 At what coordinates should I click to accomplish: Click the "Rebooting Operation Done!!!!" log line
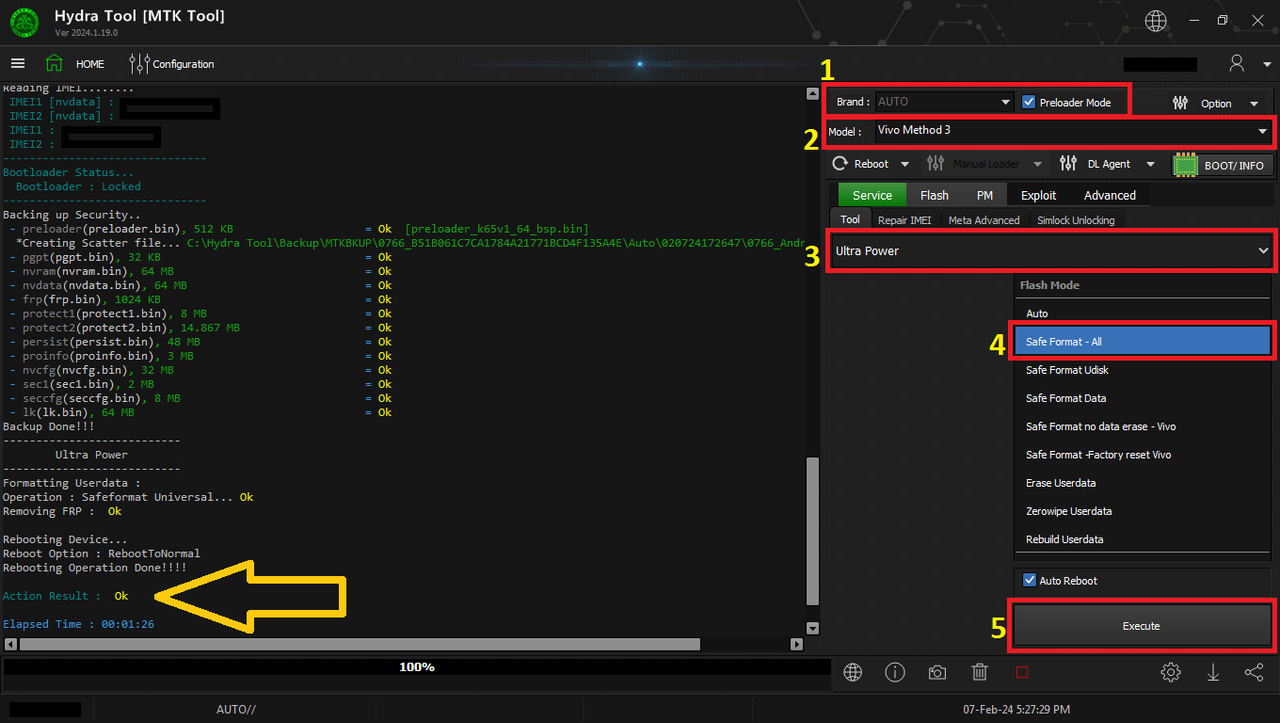[x=95, y=567]
